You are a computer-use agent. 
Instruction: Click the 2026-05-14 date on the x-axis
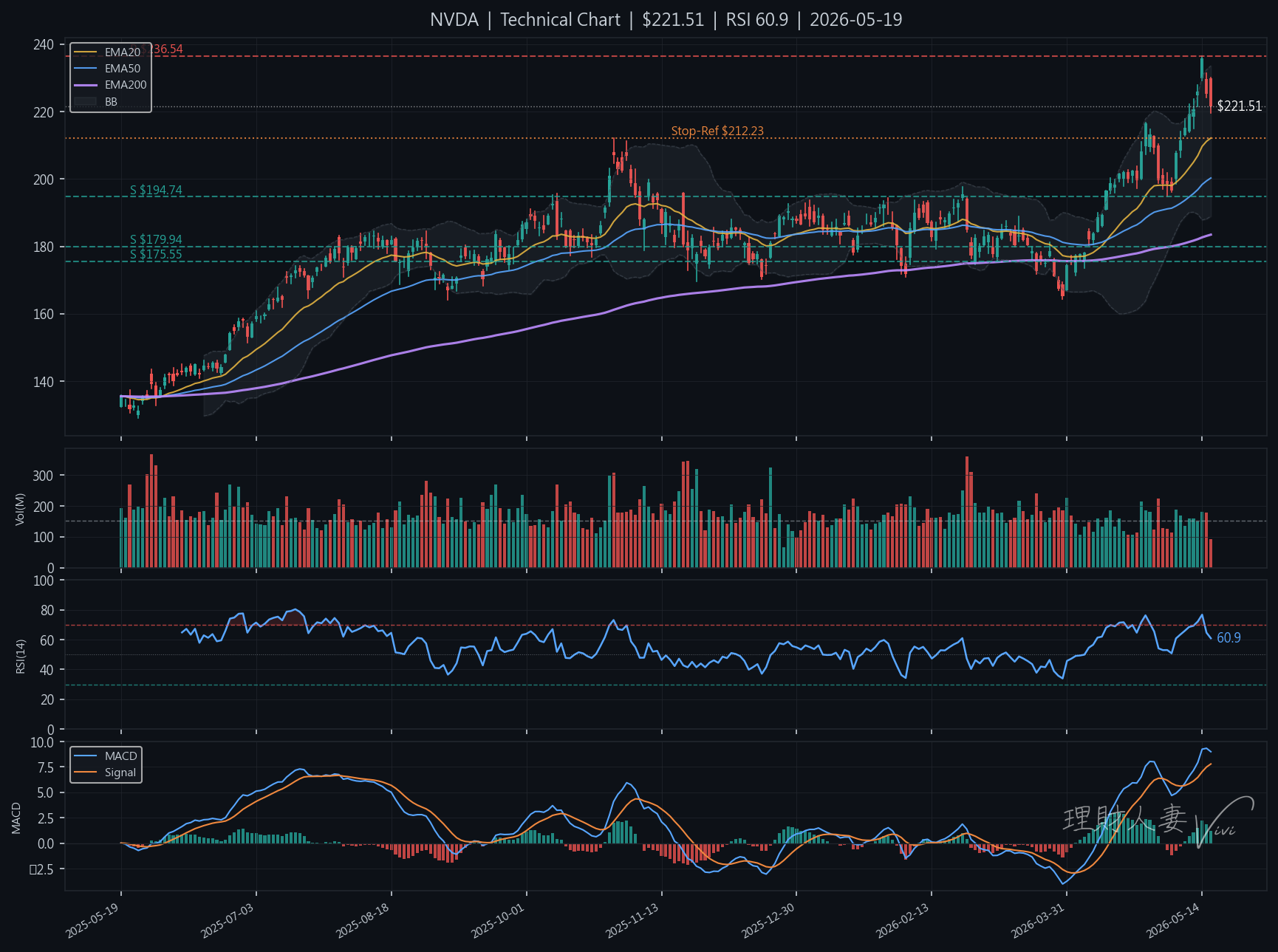[x=1173, y=920]
